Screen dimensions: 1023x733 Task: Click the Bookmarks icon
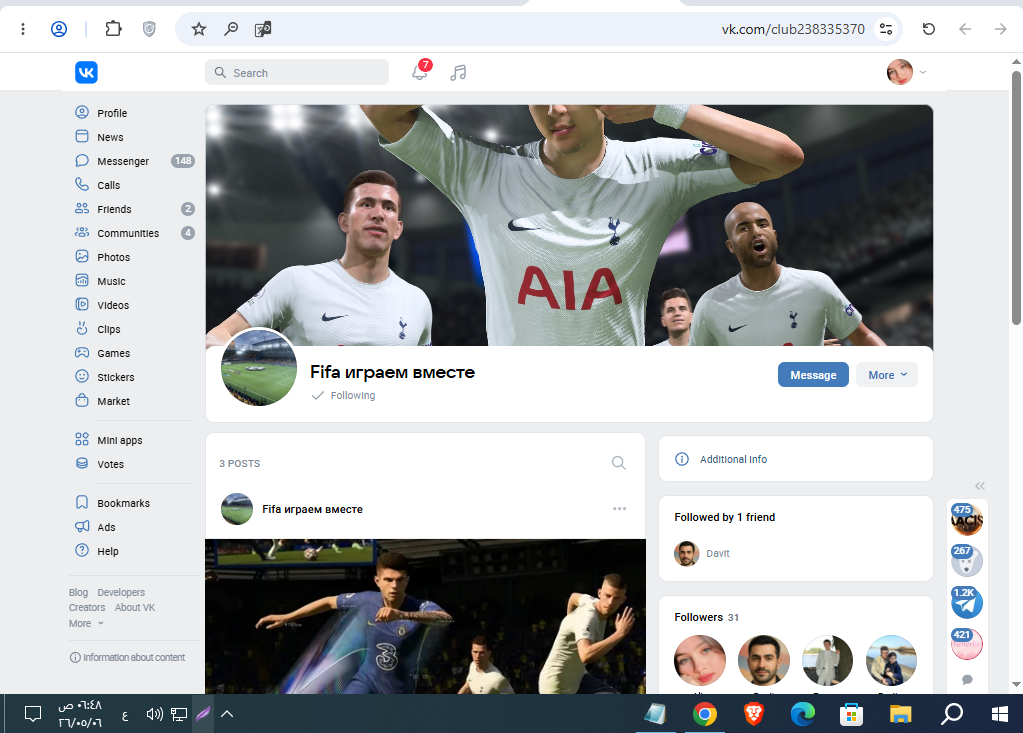coord(82,502)
